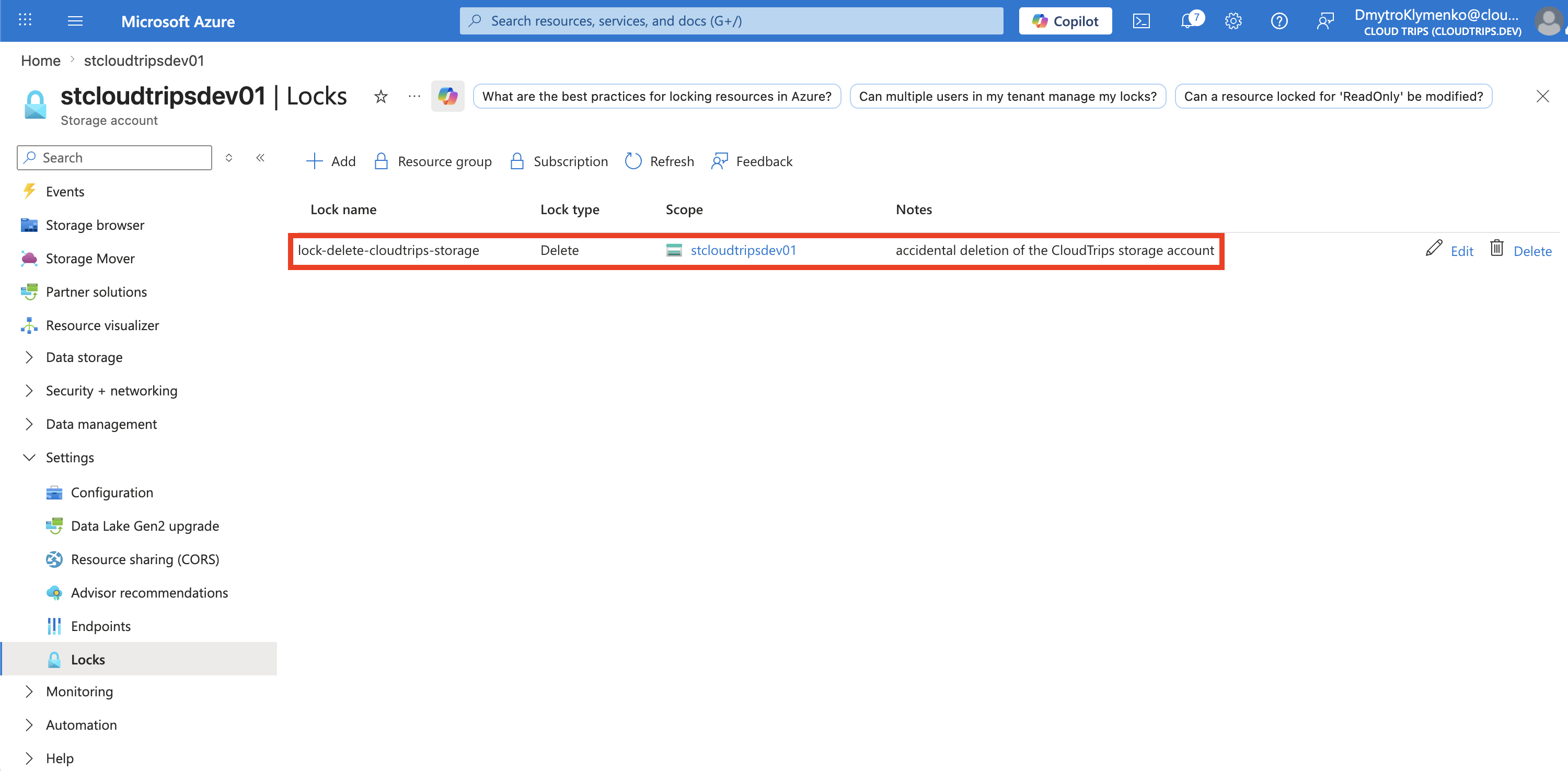
Task: Go to Home breadcrumb
Action: (x=41, y=60)
